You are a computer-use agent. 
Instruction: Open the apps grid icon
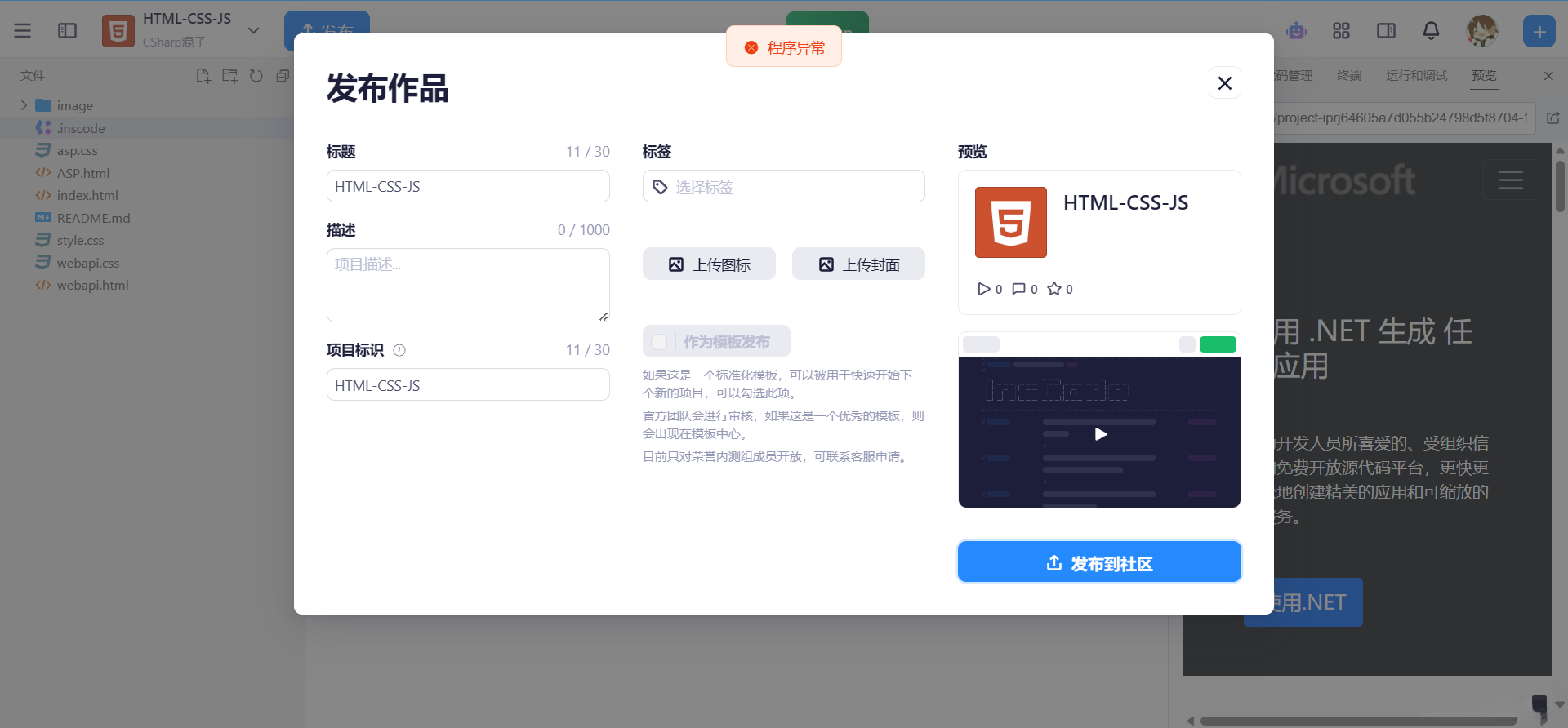coord(1341,31)
